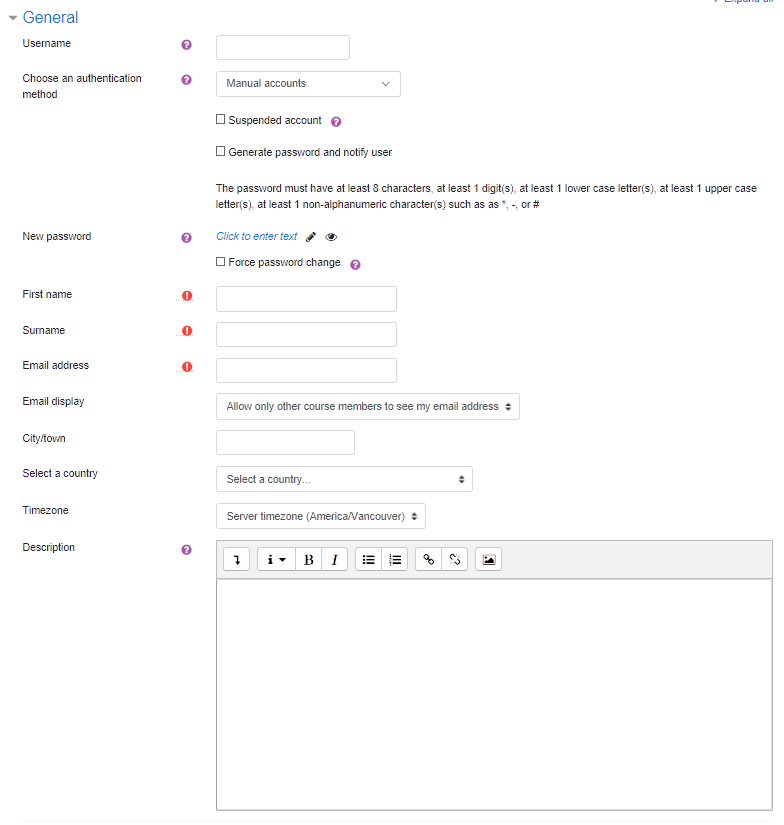Image resolution: width=784 pixels, height=825 pixels.
Task: Insert ordered list in description
Action: pyautogui.click(x=395, y=559)
